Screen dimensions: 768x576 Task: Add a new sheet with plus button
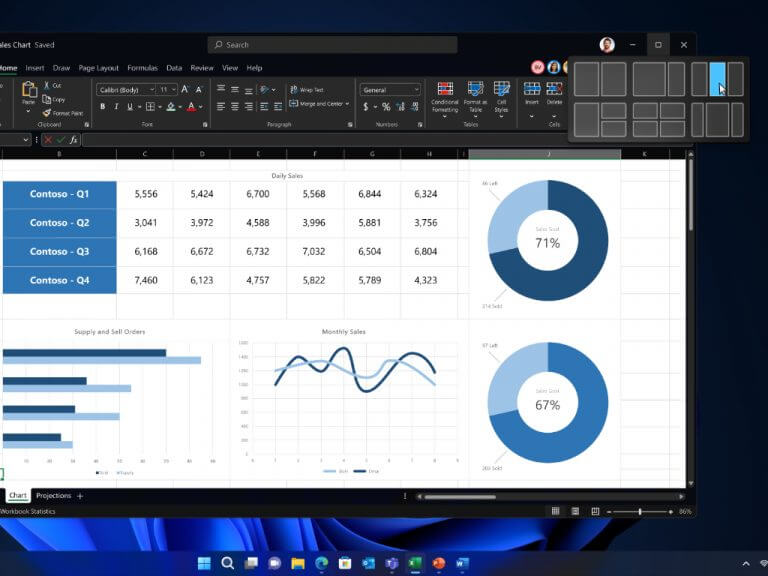click(x=80, y=496)
